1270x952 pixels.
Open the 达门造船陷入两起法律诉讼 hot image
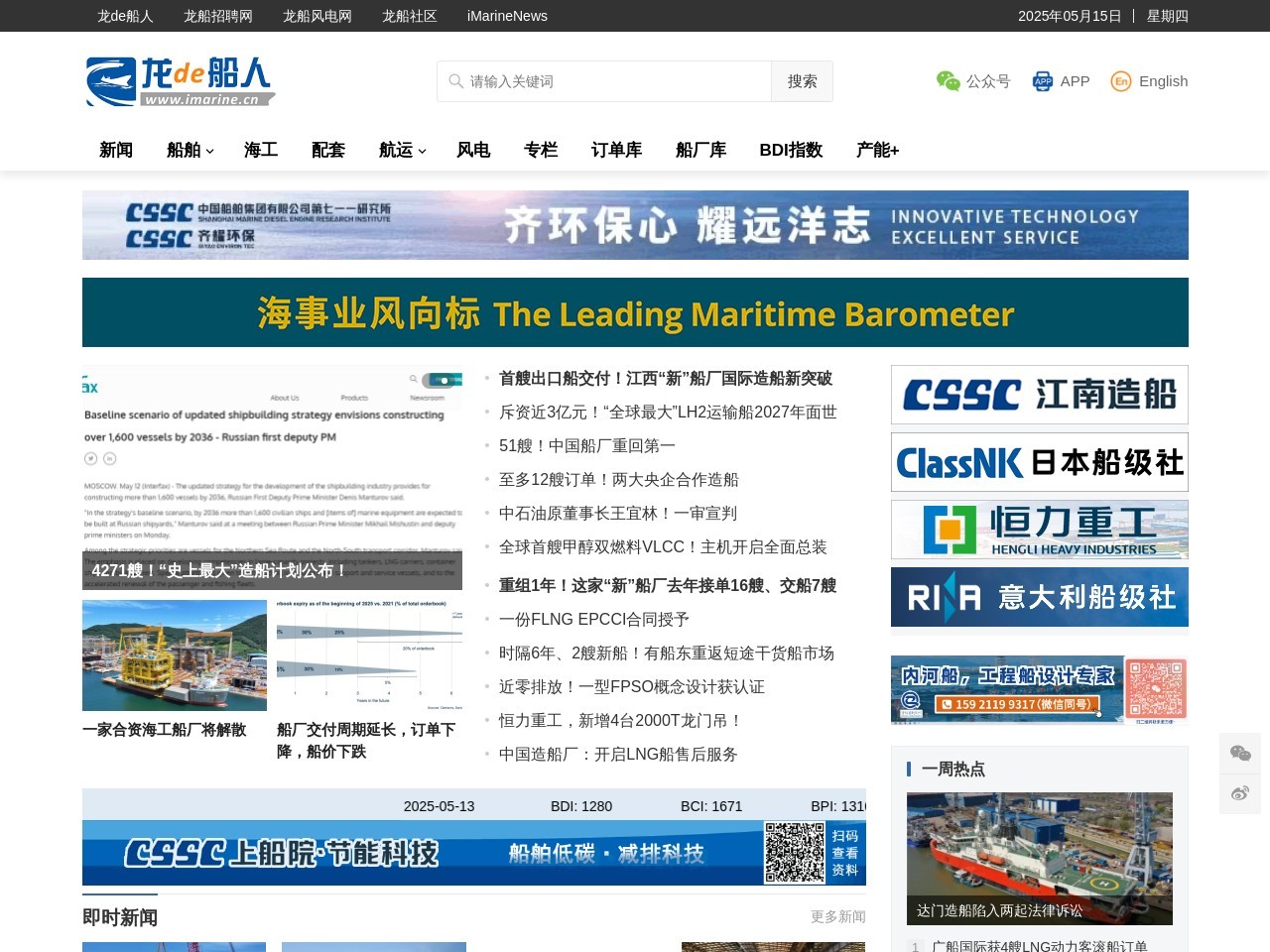(x=1040, y=859)
